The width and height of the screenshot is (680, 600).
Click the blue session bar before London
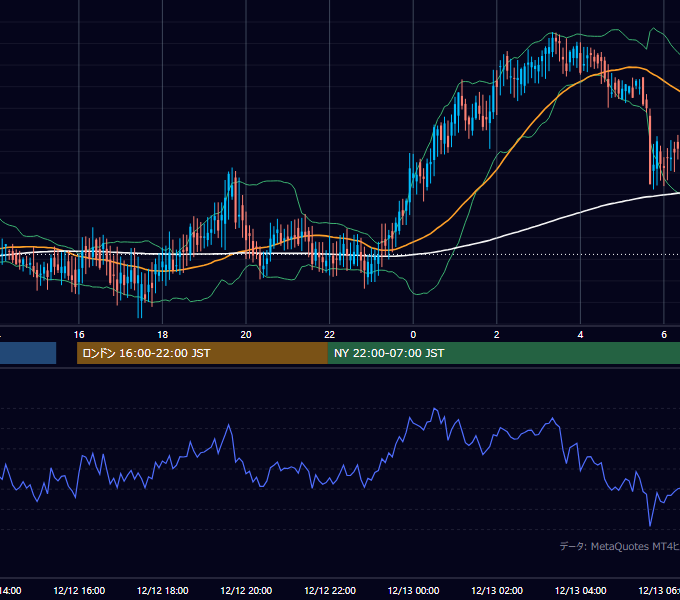coord(28,353)
